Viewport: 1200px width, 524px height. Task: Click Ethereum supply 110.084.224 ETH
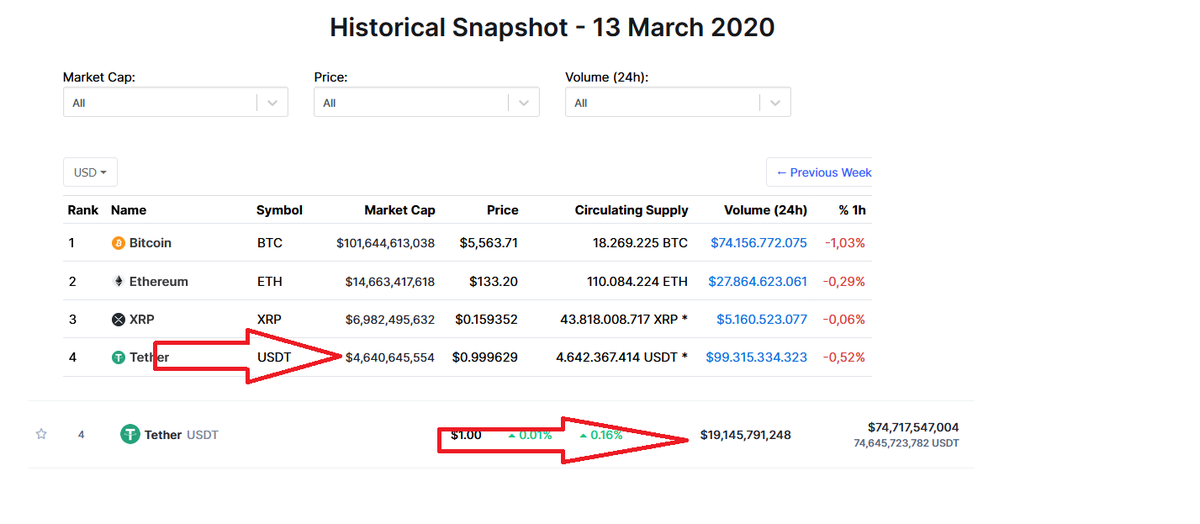point(637,281)
